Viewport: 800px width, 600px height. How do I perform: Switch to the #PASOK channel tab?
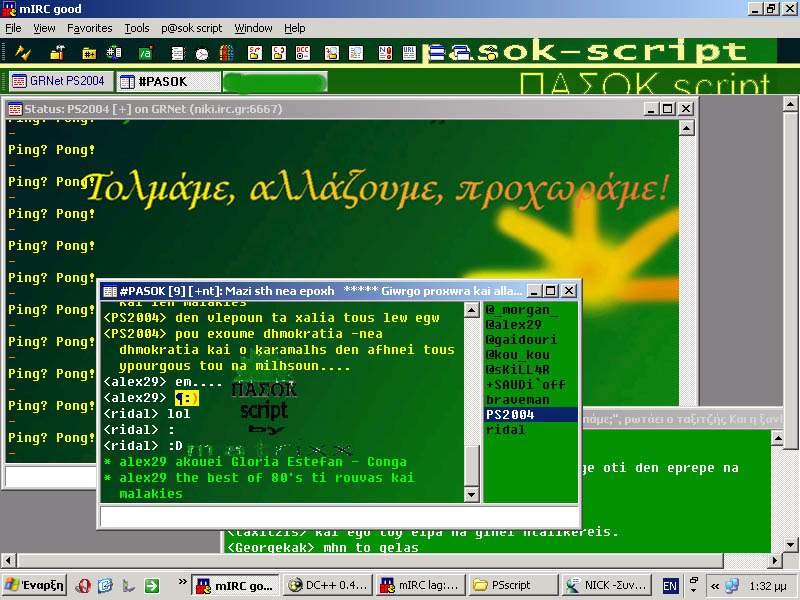pyautogui.click(x=168, y=82)
